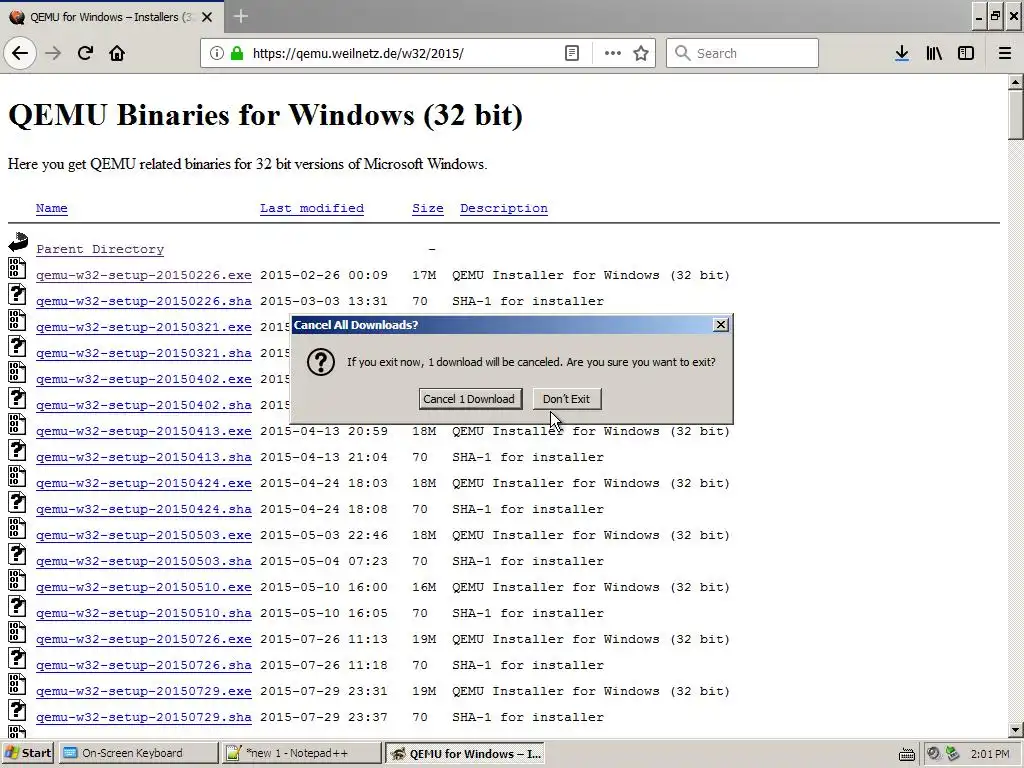Open a new tab with plus
This screenshot has width=1024, height=768.
click(240, 16)
